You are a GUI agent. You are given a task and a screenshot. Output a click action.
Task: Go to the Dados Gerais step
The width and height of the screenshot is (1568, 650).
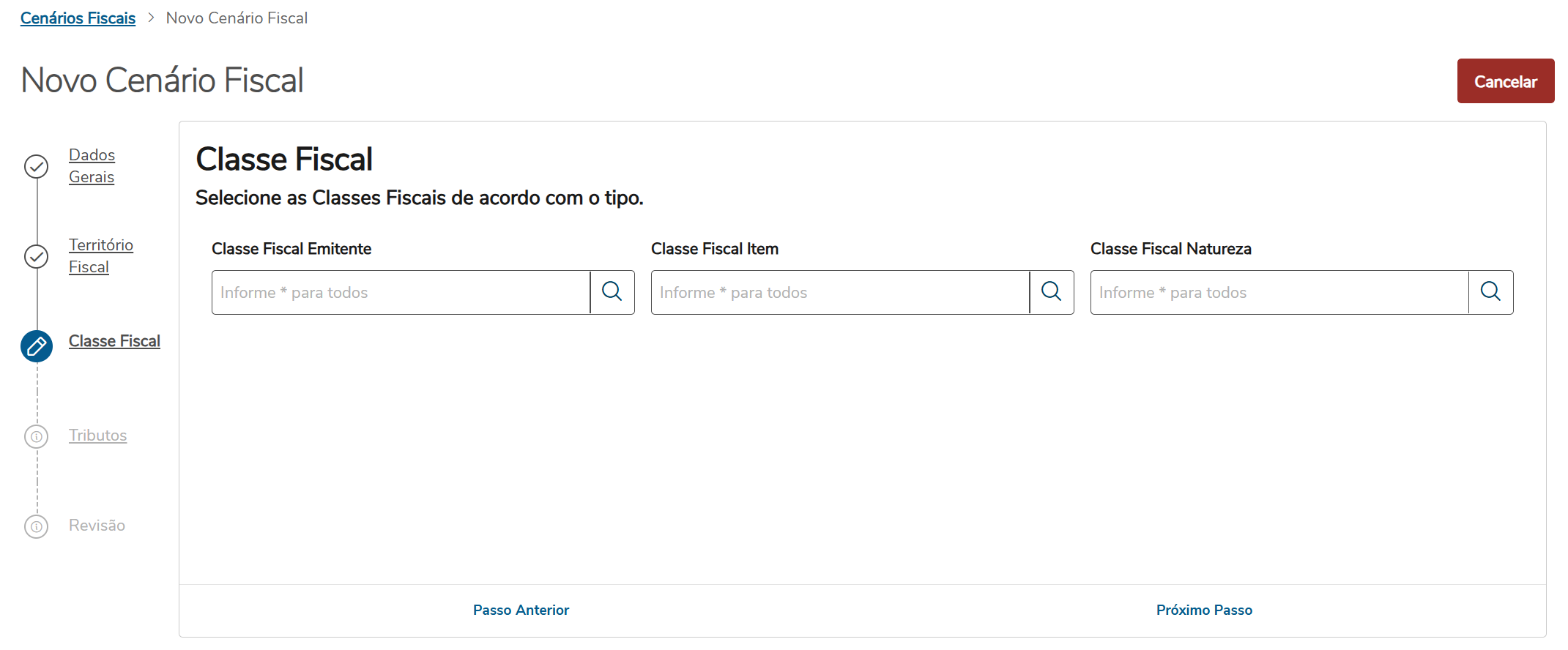92,166
